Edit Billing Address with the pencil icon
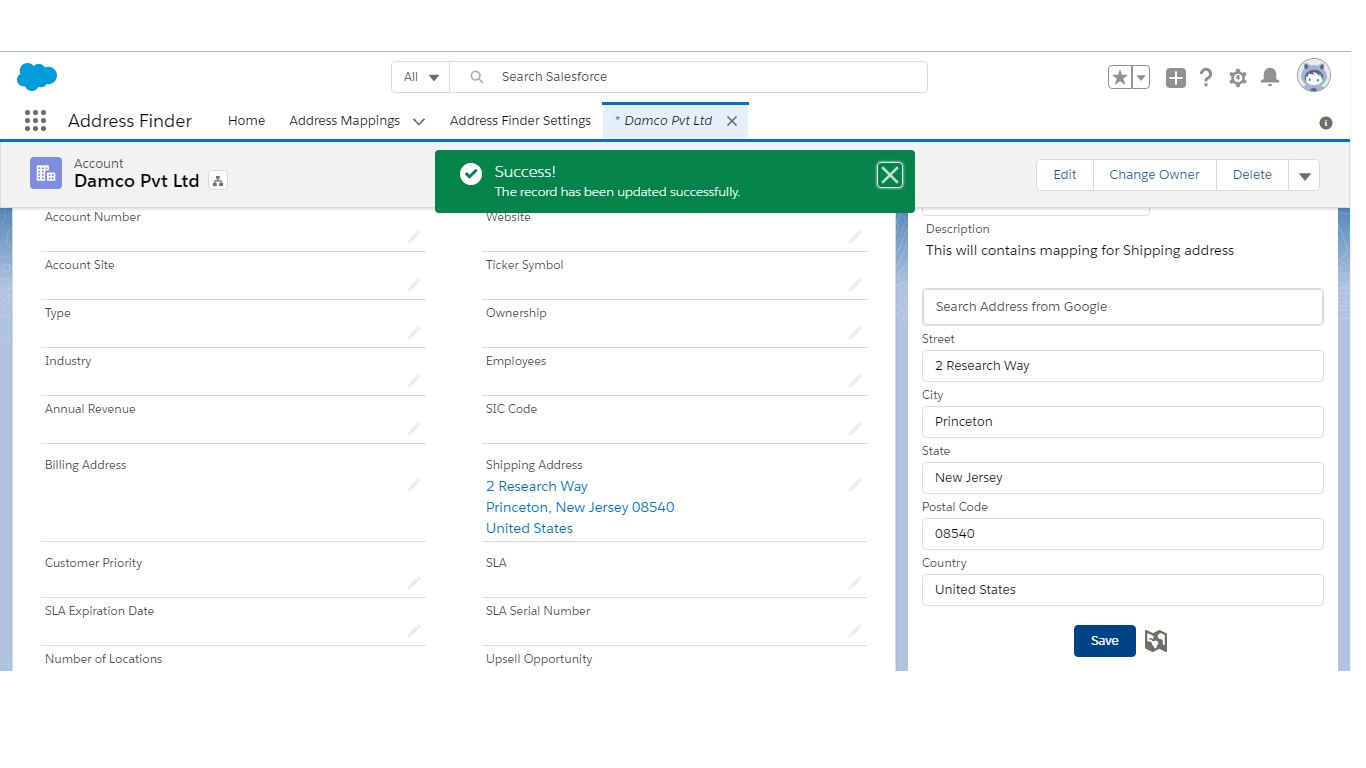This screenshot has height=768, width=1366. [x=415, y=484]
